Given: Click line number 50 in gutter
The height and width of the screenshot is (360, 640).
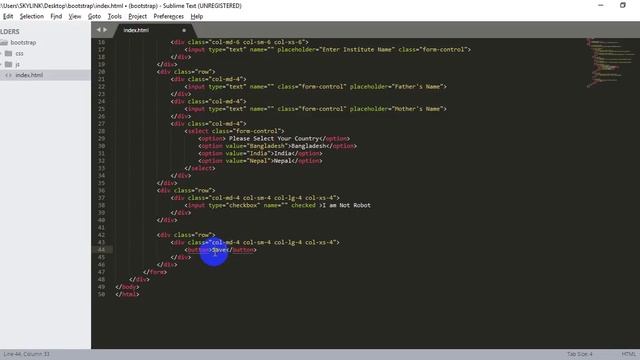Looking at the screenshot, I should tap(101, 294).
